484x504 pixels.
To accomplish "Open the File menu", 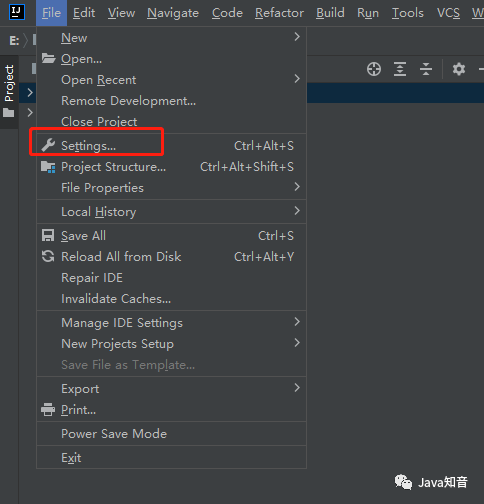I will [x=51, y=13].
